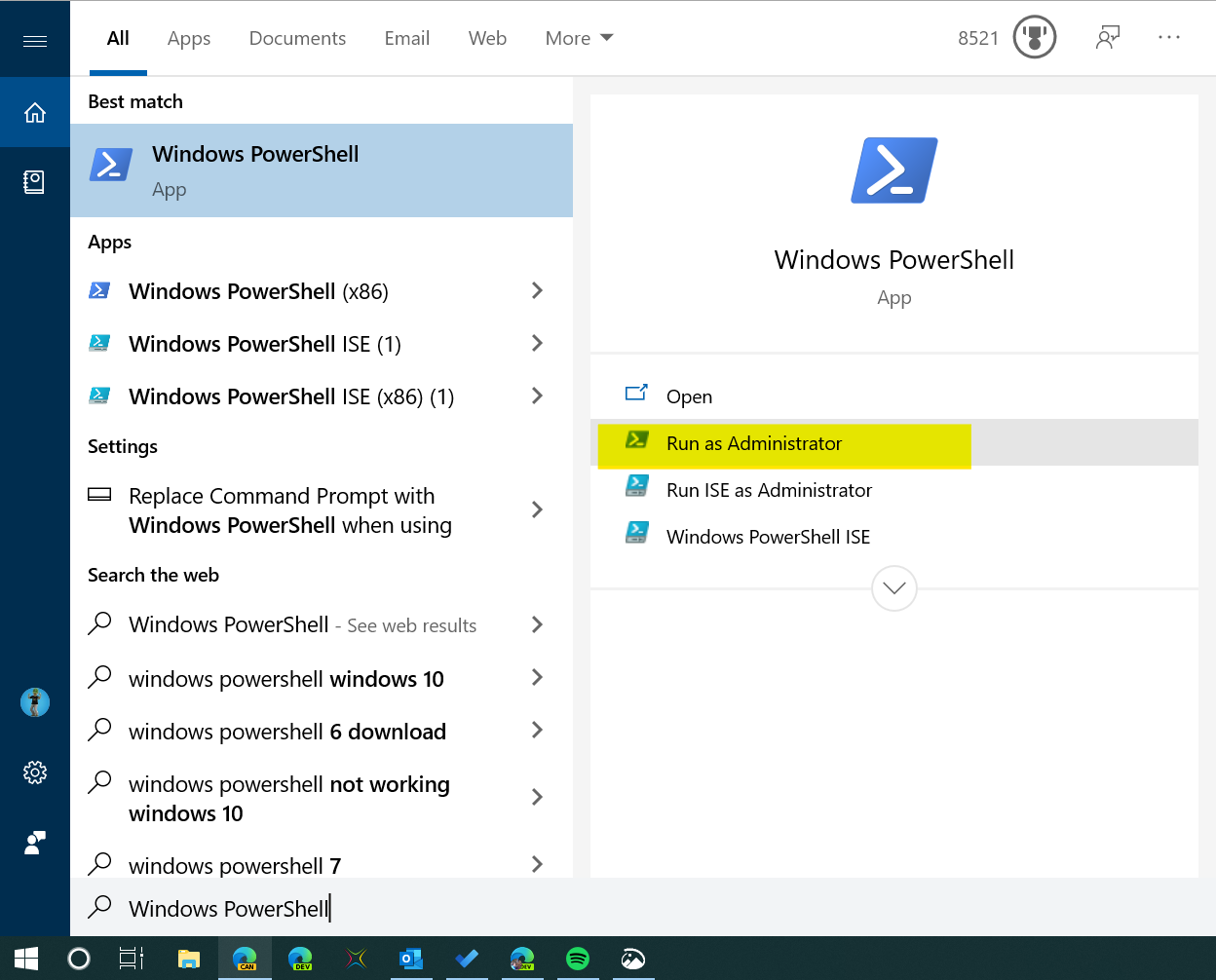Expand options for PowerShell ISE (x86) (1)
Viewport: 1216px width, 980px height.
tap(537, 396)
